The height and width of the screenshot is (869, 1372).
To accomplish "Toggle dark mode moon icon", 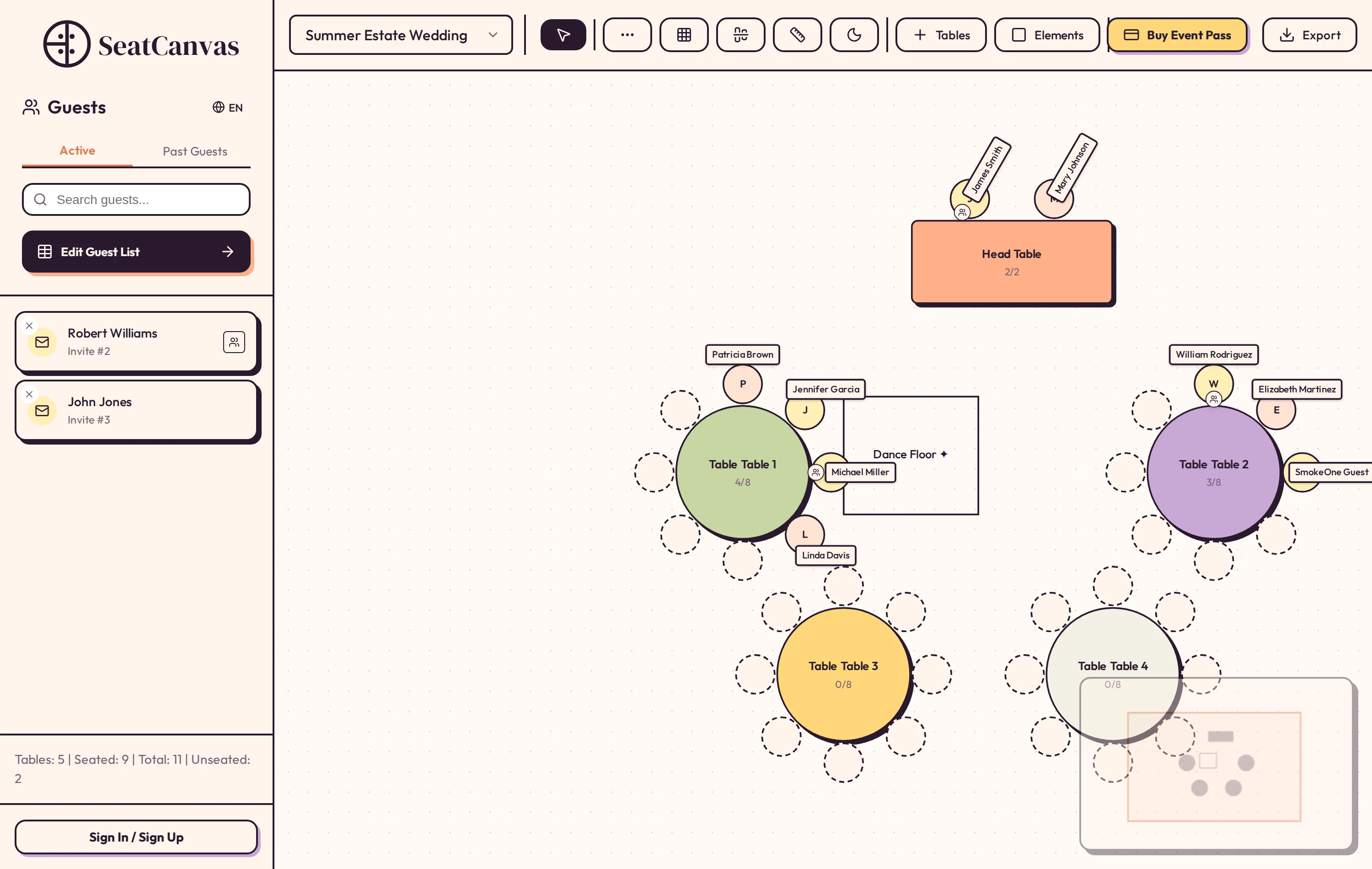I will click(853, 35).
